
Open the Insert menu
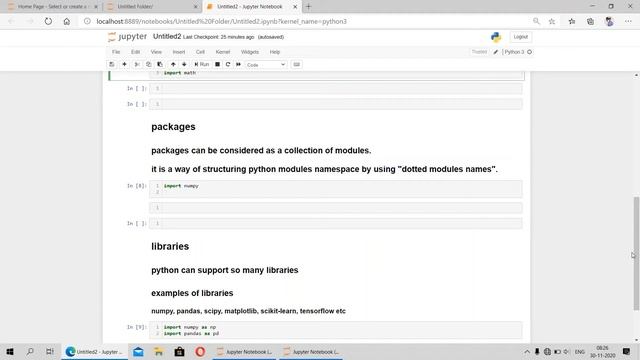click(x=179, y=52)
